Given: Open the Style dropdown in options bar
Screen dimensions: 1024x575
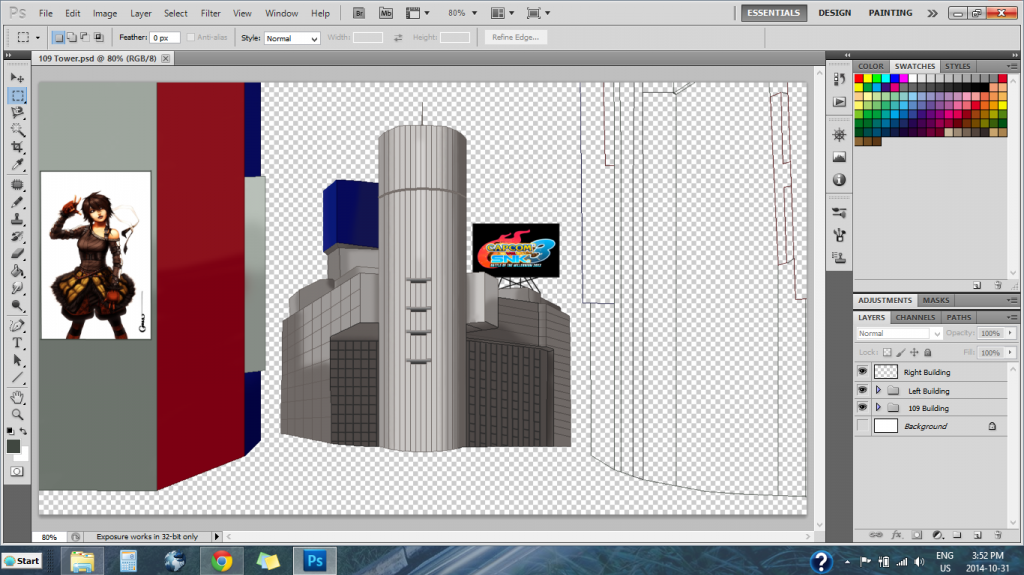Looking at the screenshot, I should click(292, 38).
